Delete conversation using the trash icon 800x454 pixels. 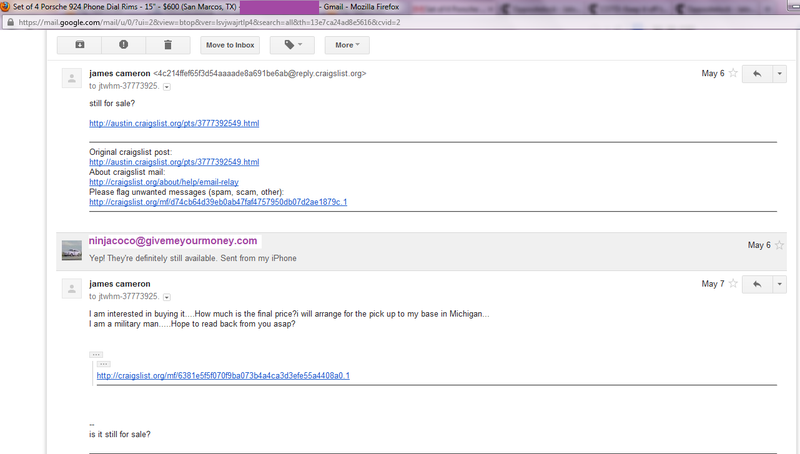[168, 45]
